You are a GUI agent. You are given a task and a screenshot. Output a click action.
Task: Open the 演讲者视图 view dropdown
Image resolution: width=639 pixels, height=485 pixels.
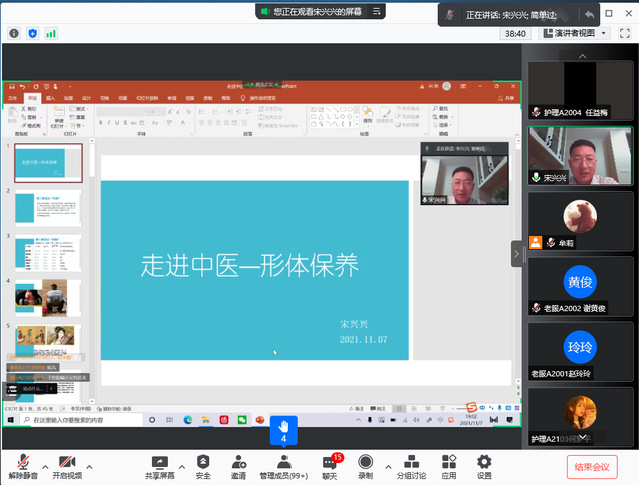click(x=575, y=33)
